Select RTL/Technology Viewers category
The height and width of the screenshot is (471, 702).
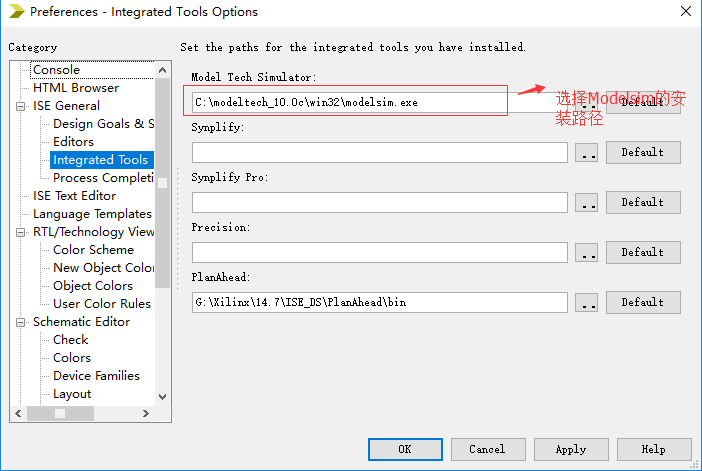(x=93, y=232)
